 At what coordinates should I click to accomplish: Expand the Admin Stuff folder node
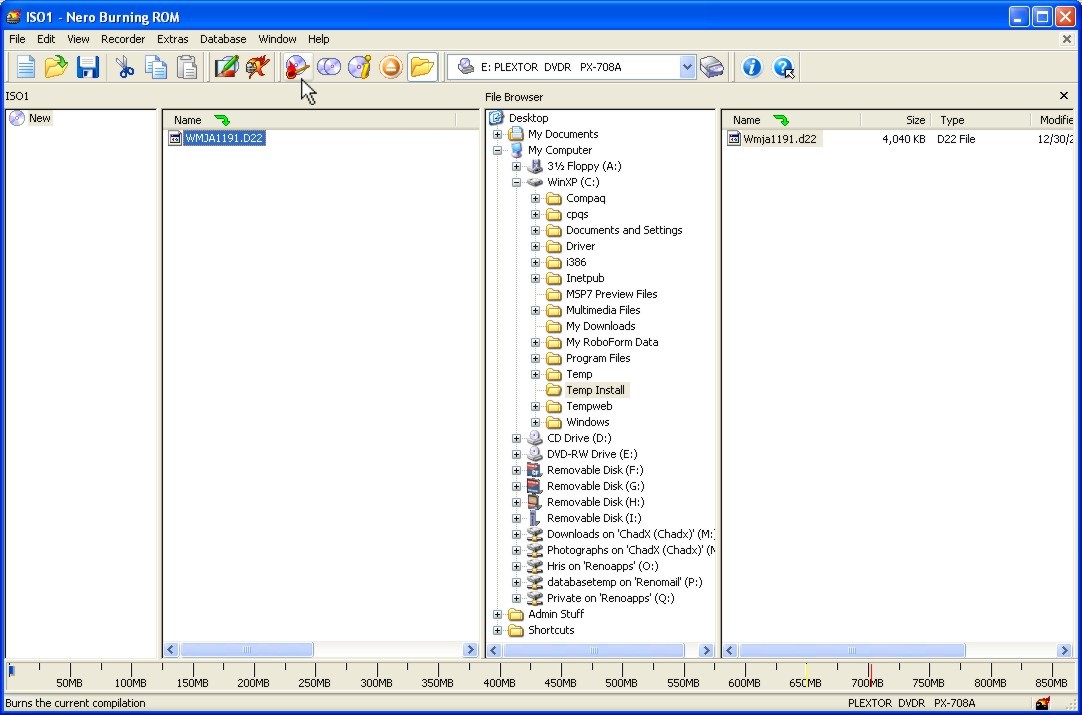498,614
